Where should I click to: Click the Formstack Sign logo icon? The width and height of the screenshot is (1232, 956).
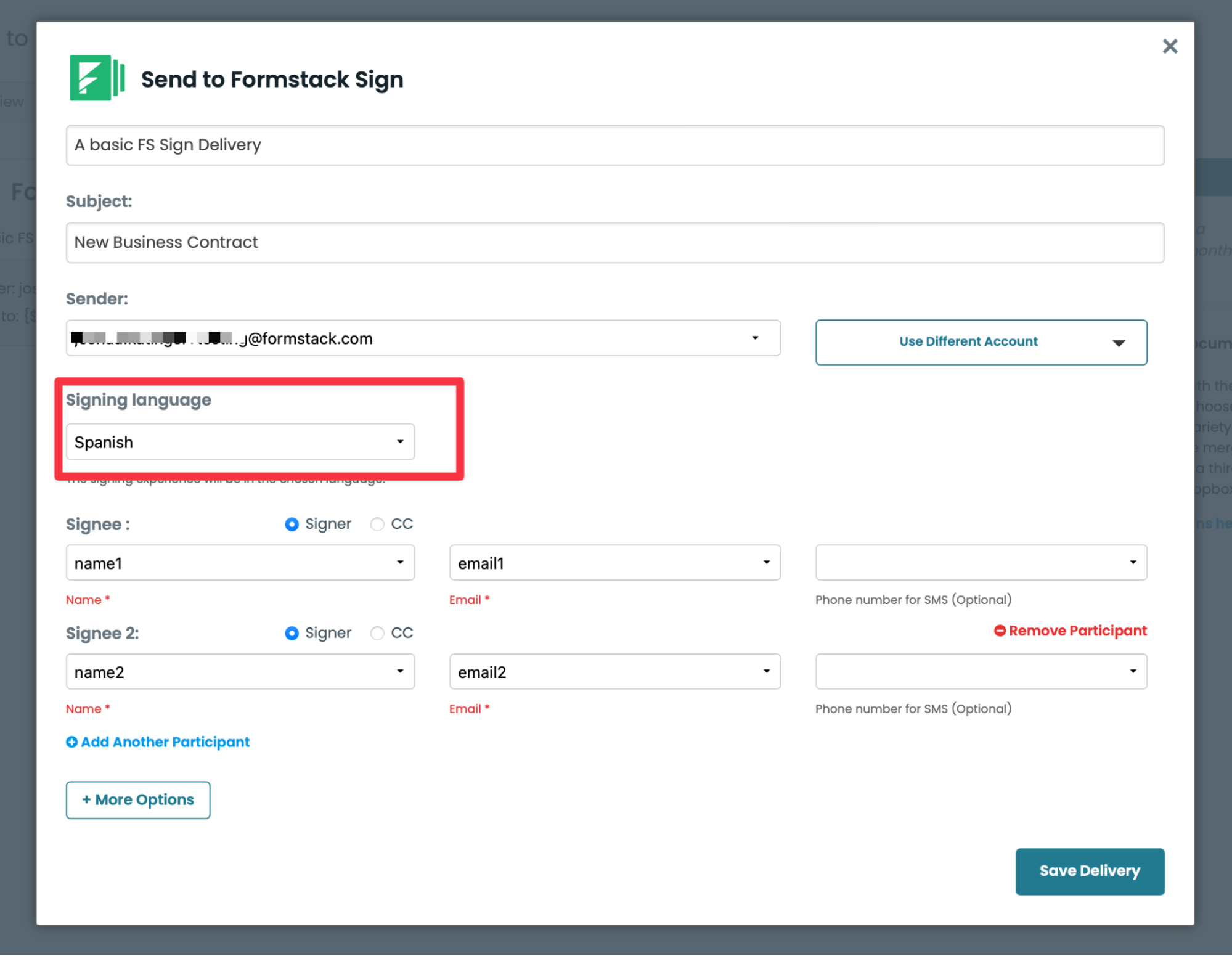point(97,78)
